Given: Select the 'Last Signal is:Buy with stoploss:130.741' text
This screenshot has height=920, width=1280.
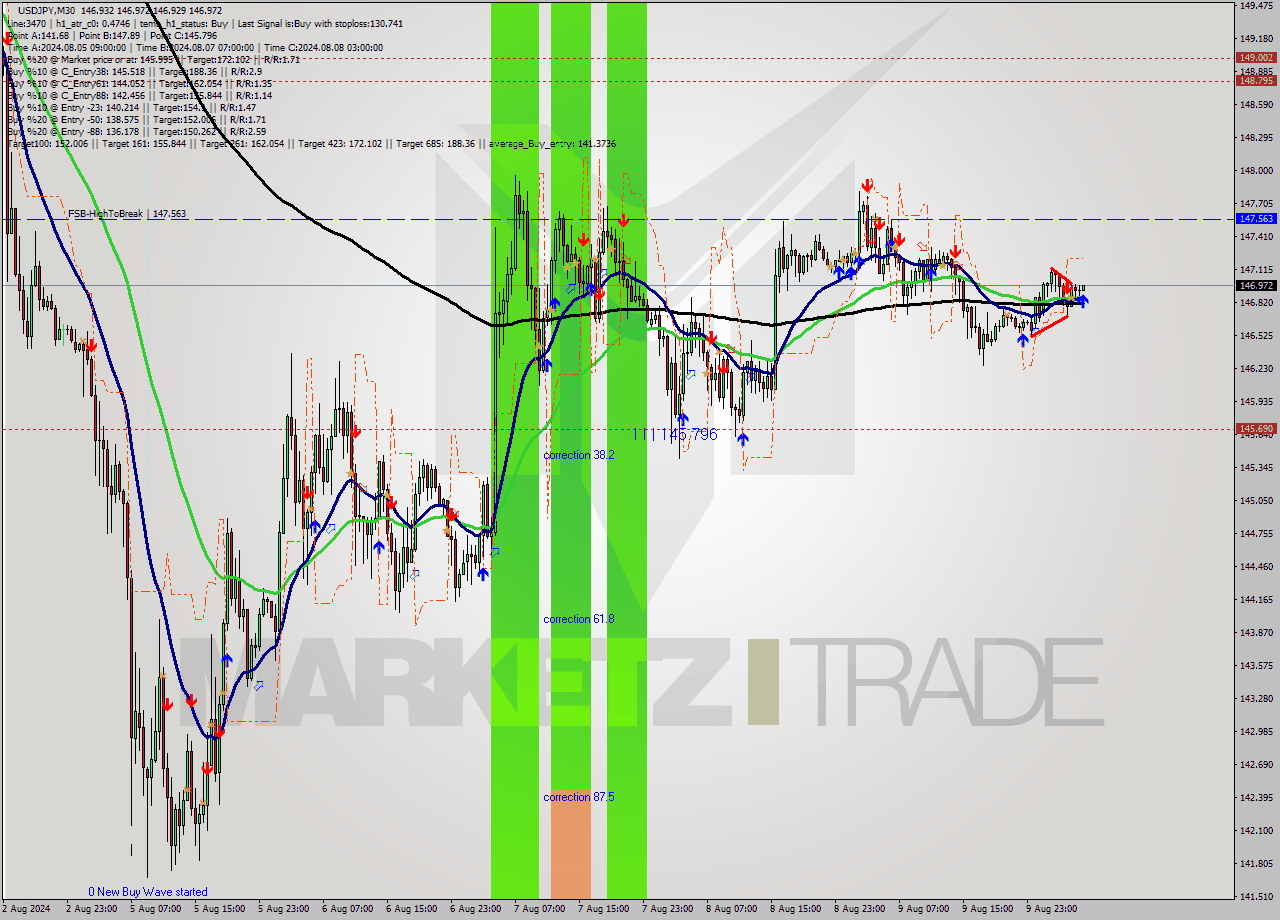Looking at the screenshot, I should (x=319, y=23).
